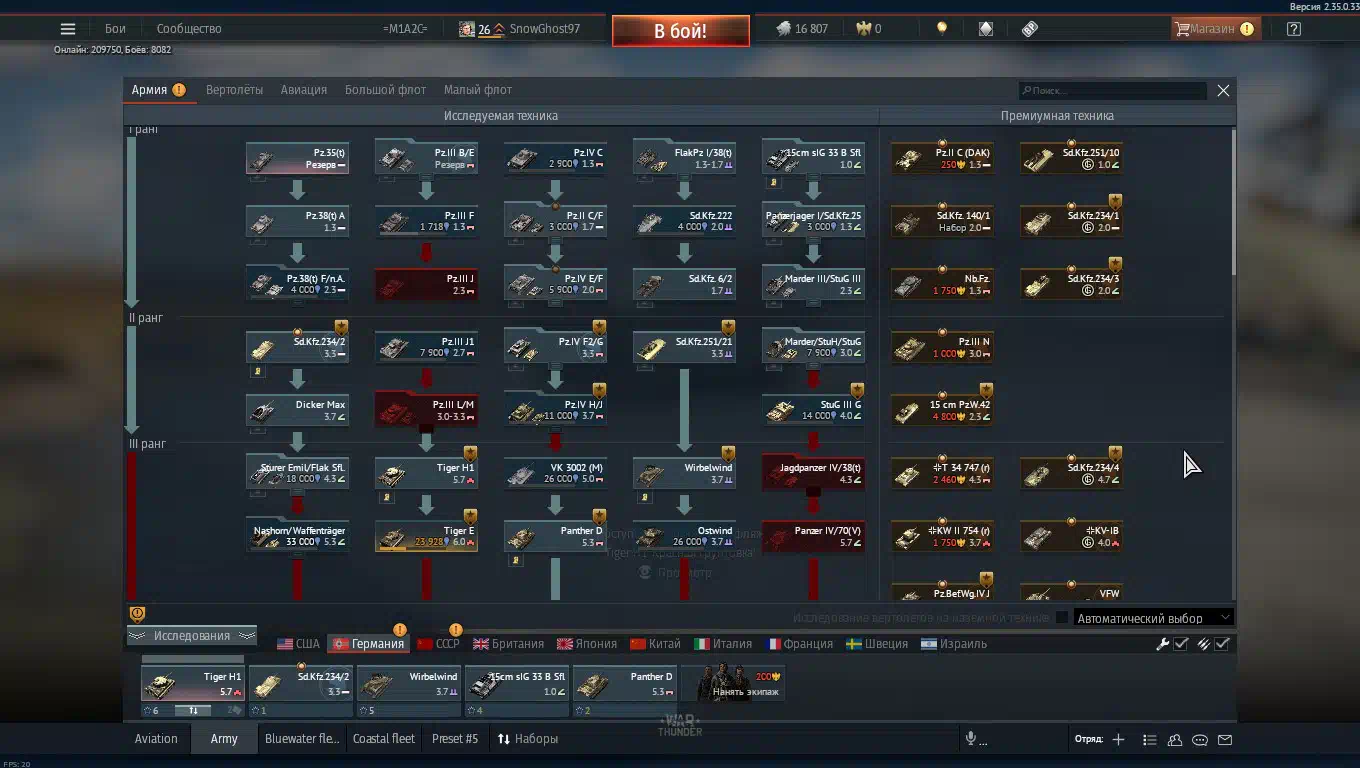Click the ammo auto-refill stripes icon
Image resolution: width=1360 pixels, height=768 pixels.
[x=1204, y=644]
